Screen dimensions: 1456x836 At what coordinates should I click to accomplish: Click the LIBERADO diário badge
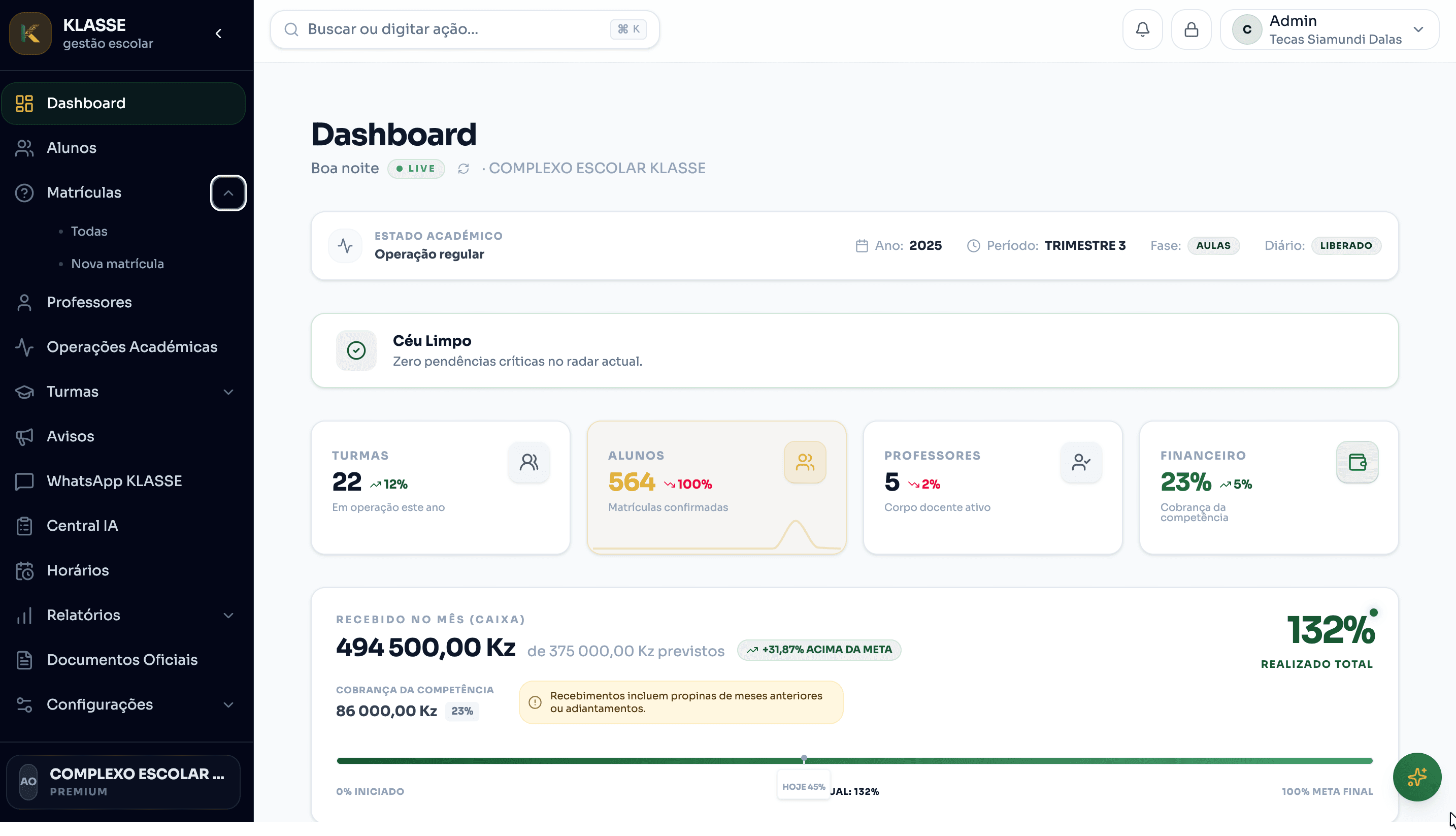[1345, 246]
